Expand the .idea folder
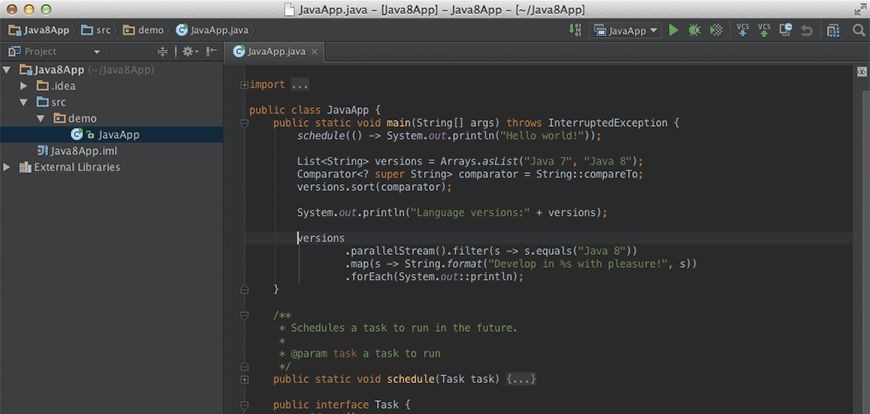 point(25,86)
